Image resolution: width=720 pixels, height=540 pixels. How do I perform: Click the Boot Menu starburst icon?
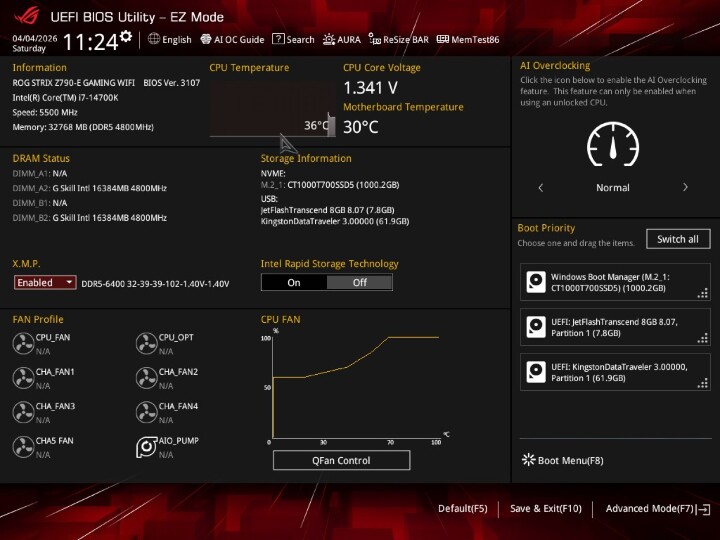click(x=529, y=460)
